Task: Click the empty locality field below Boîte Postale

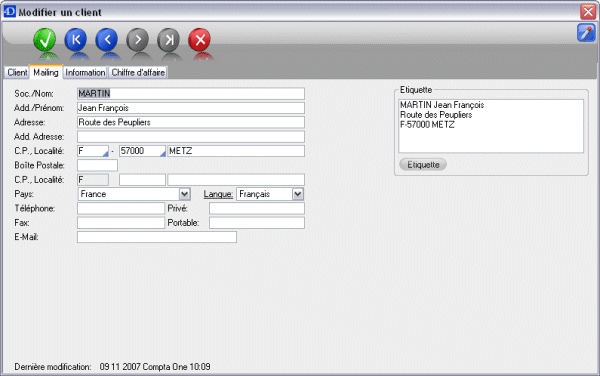Action: [x=236, y=180]
